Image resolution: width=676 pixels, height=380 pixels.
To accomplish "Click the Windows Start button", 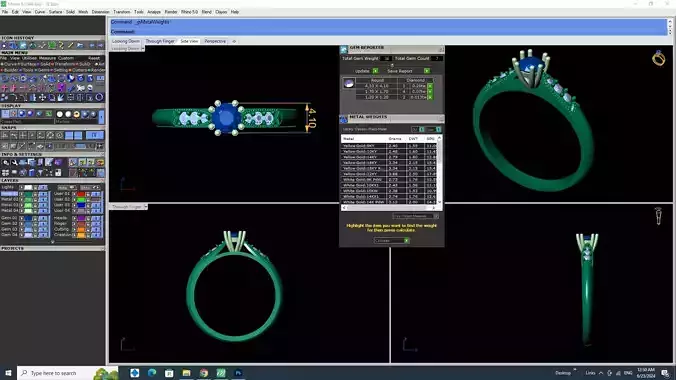I will click(8, 373).
